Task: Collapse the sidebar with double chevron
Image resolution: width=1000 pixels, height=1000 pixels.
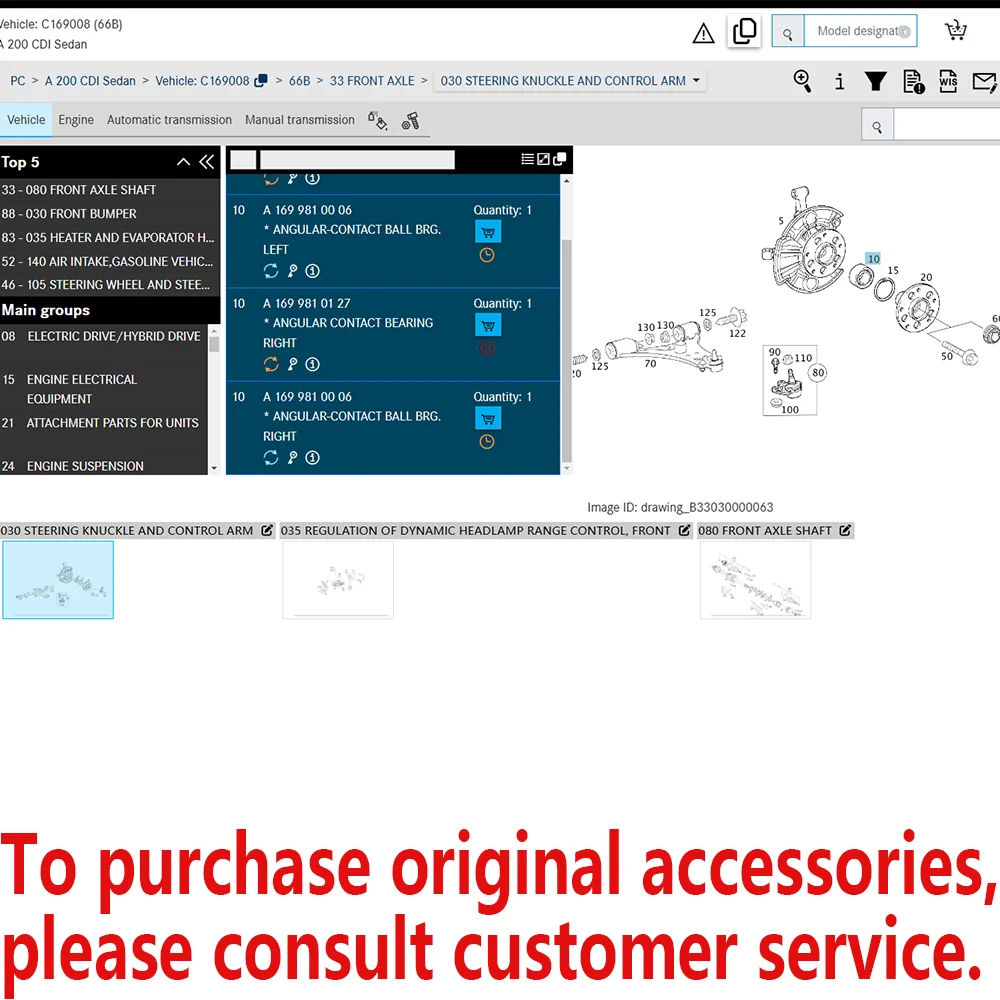Action: (x=207, y=162)
